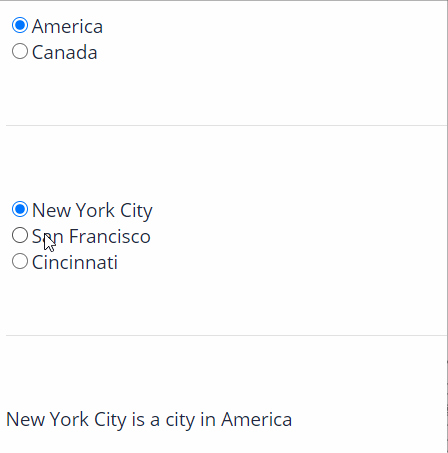This screenshot has width=448, height=453.
Task: Click the divider line below the Canada option
Action: (227, 126)
